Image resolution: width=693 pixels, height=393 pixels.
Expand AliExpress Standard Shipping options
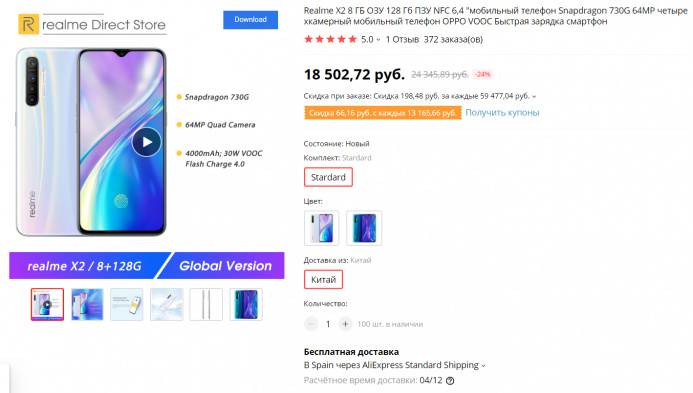point(483,366)
